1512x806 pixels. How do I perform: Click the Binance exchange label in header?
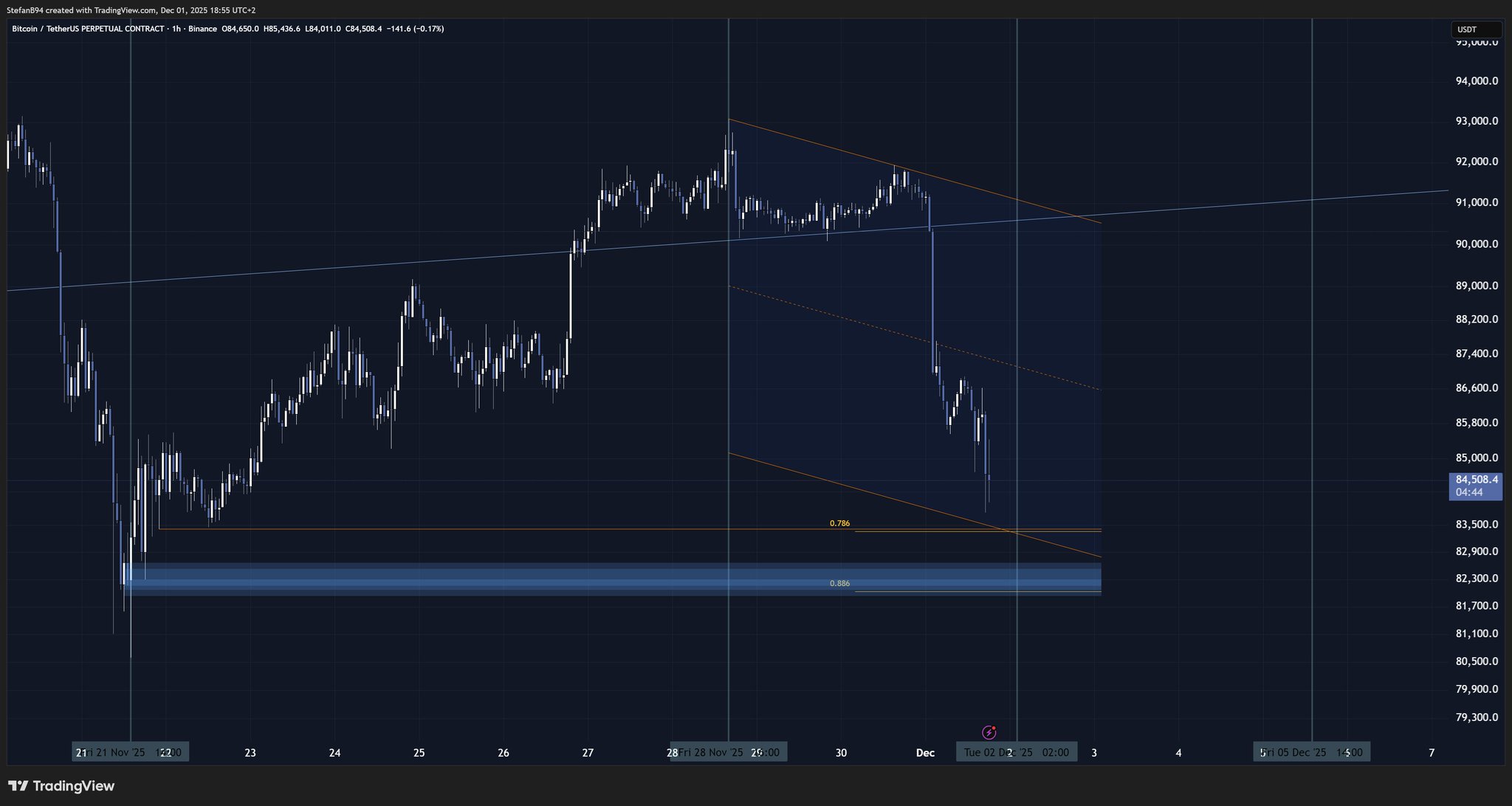202,29
